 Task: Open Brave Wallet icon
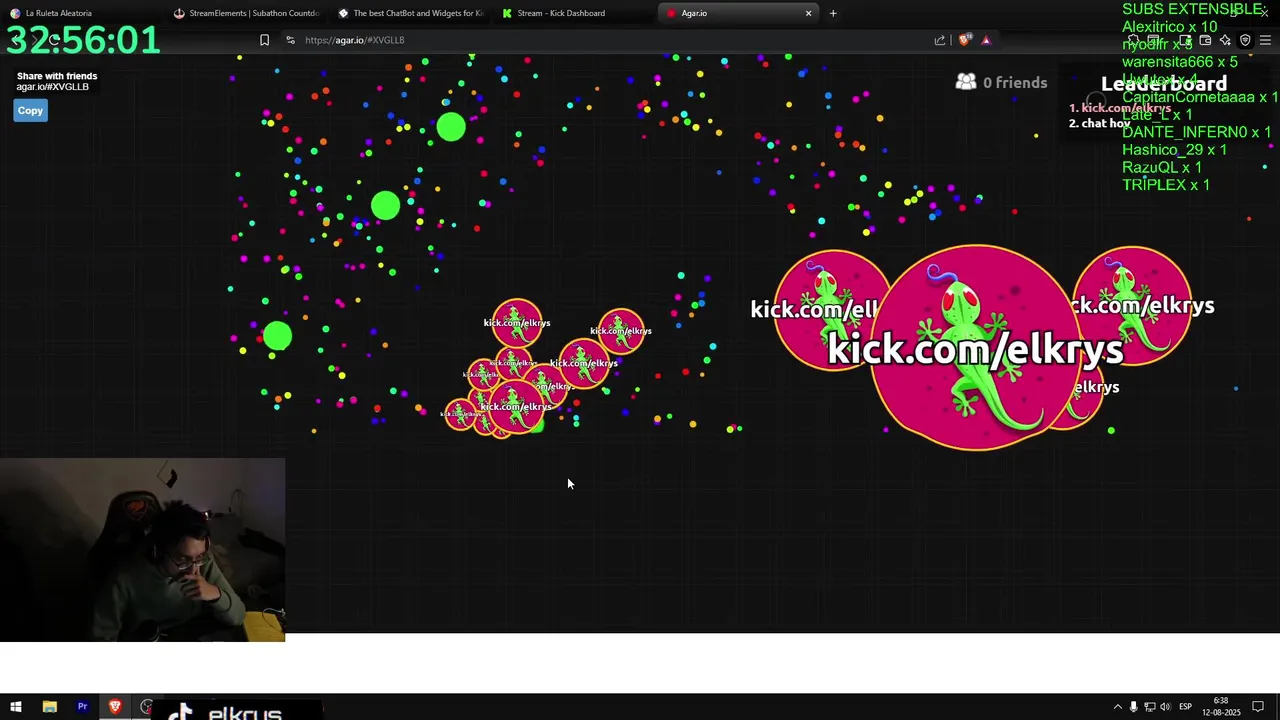tap(1205, 41)
